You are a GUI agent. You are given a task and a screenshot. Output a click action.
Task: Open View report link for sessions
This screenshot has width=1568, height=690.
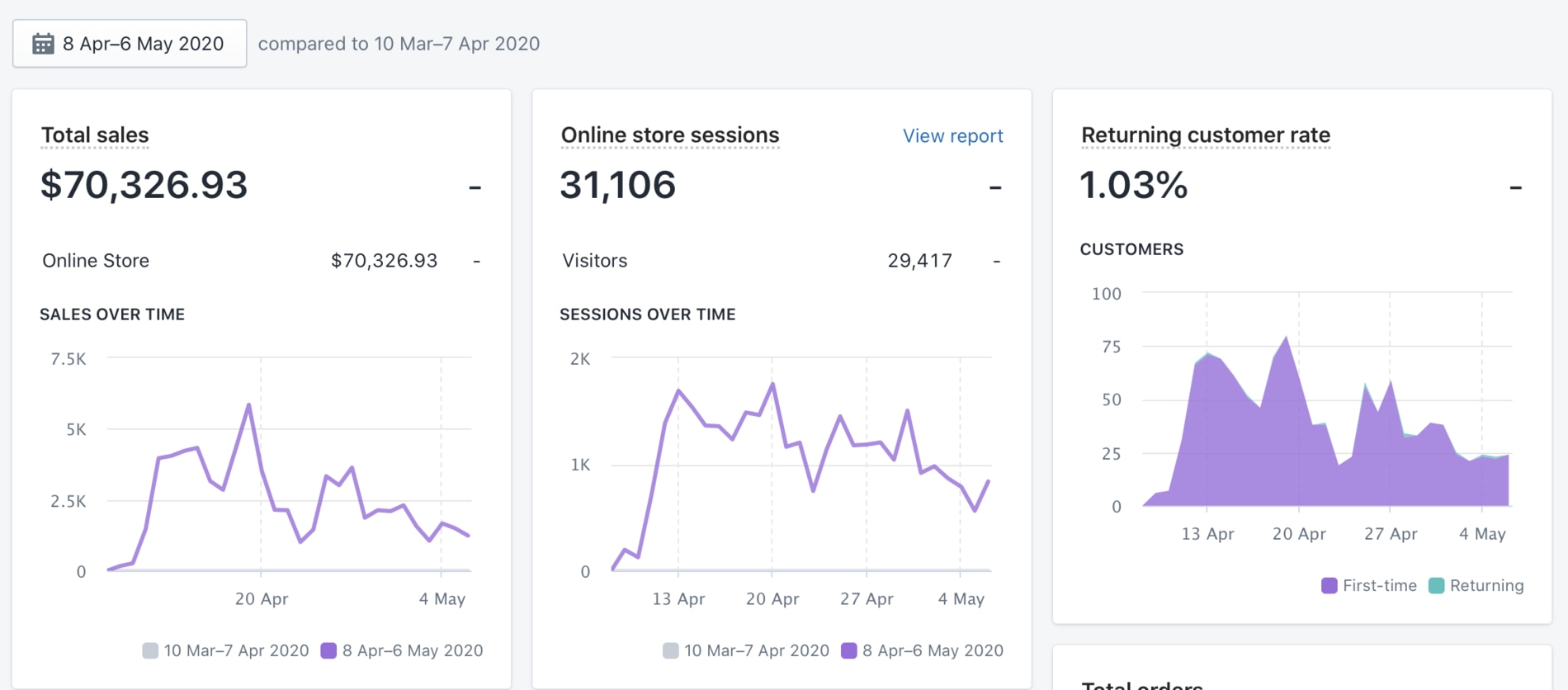(x=952, y=135)
